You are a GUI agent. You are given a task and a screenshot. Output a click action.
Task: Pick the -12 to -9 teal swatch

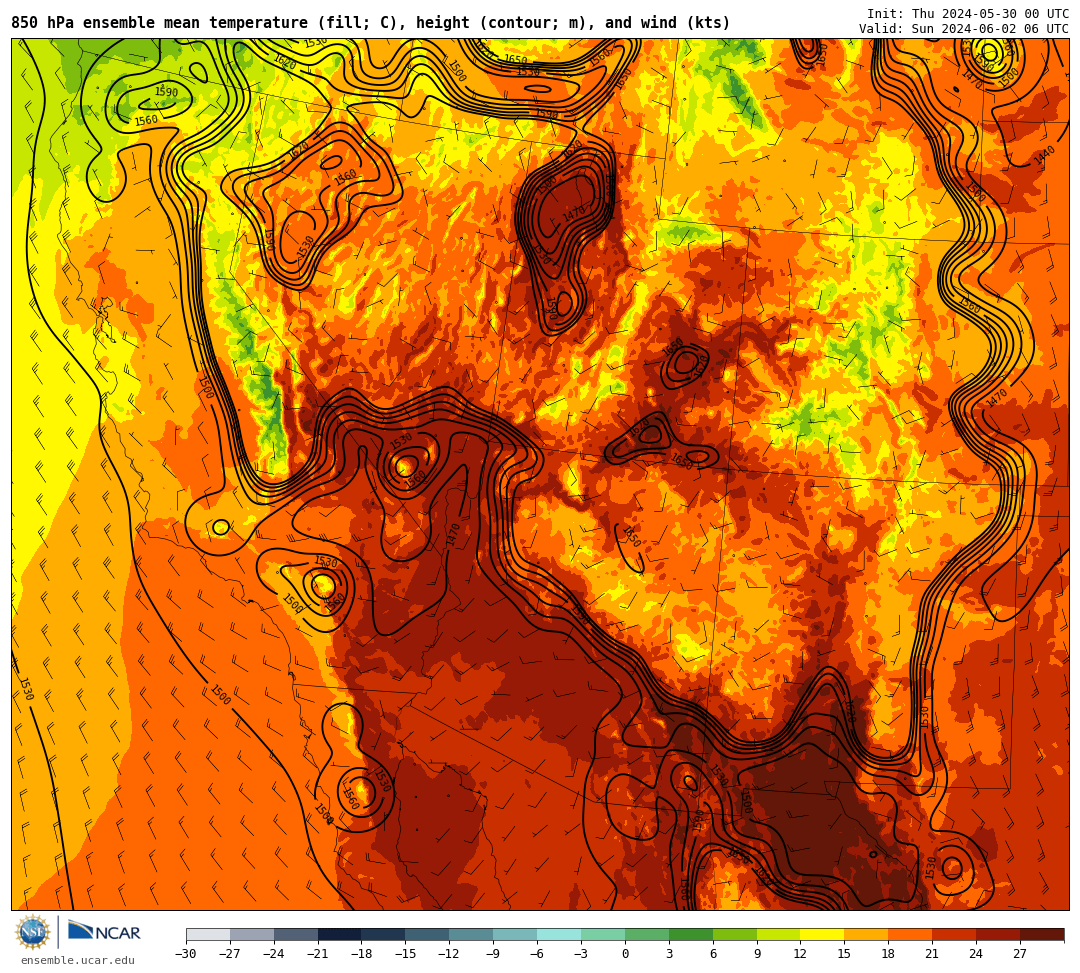[x=472, y=934]
